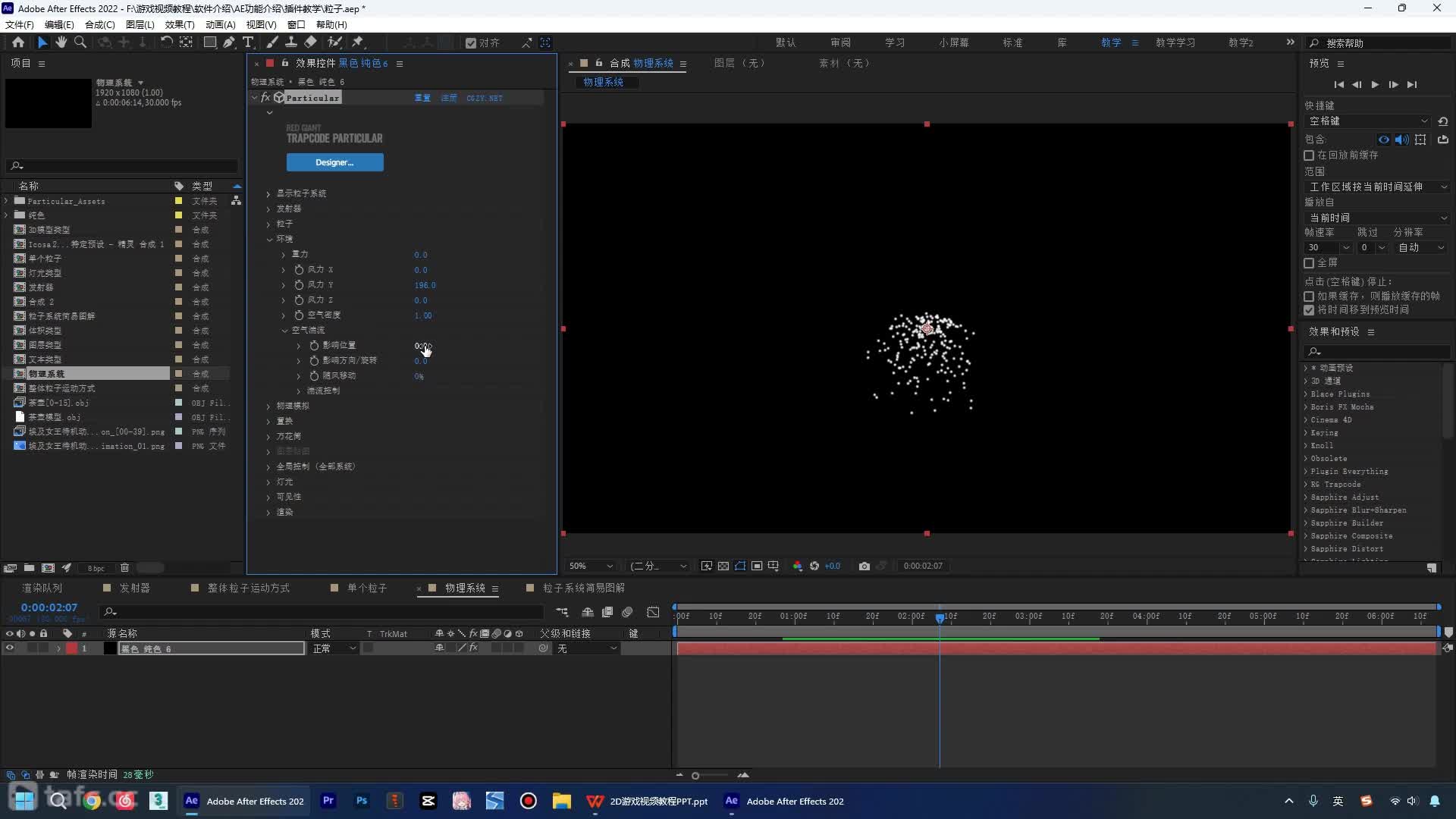
Task: Create a new folder in project panel
Action: tap(29, 568)
